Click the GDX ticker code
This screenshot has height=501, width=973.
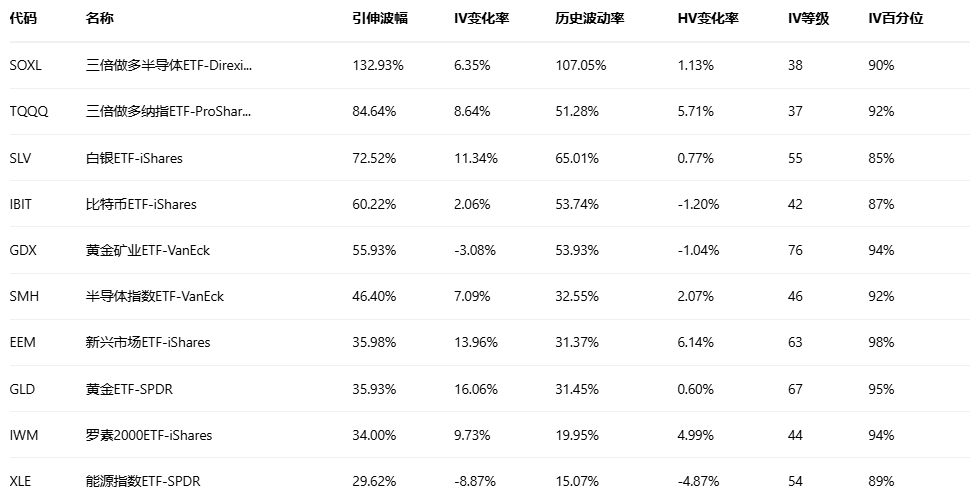click(x=23, y=250)
